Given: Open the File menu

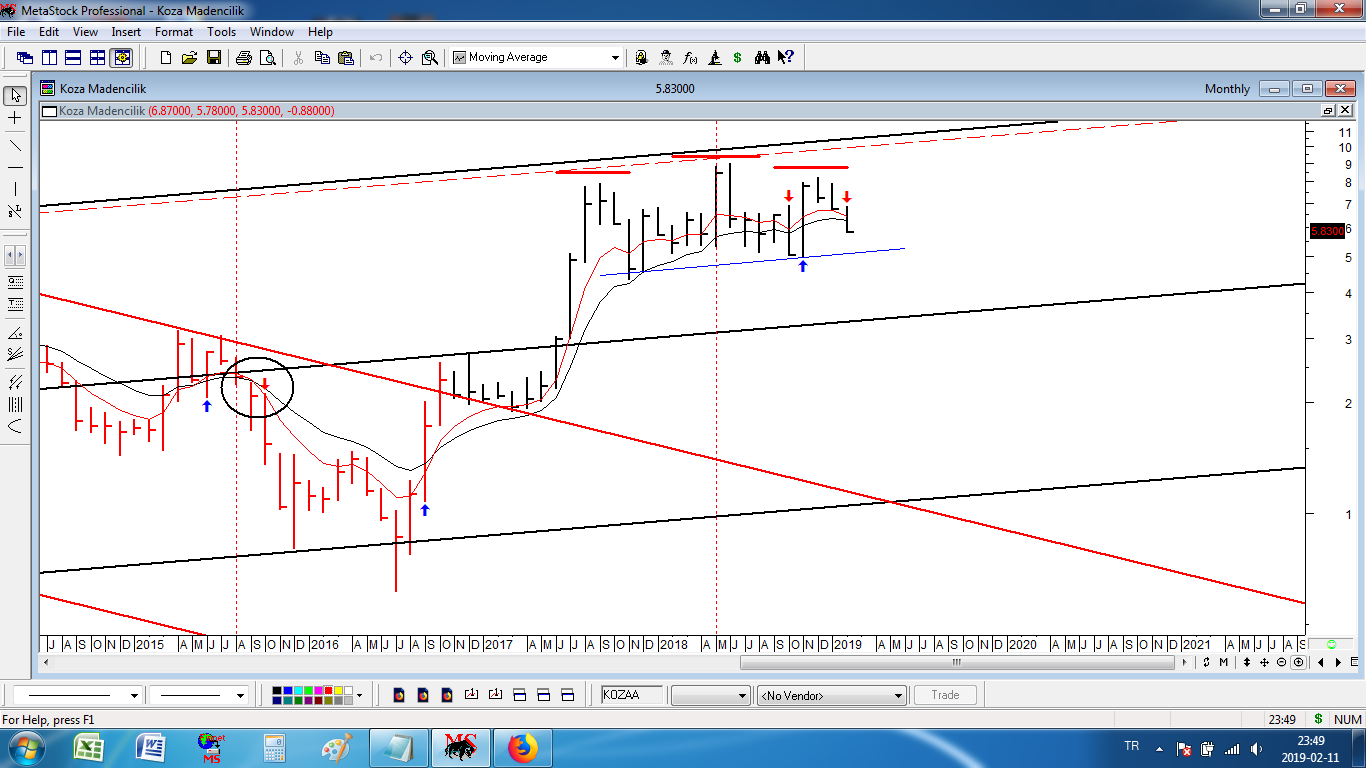Looking at the screenshot, I should point(16,32).
